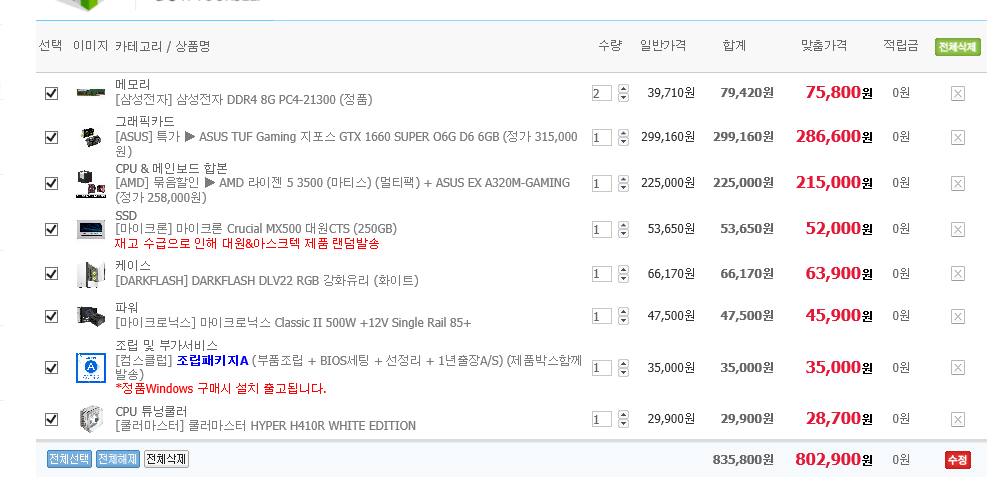Remove the Crucial MX500 SSD item via X
The image size is (990, 477).
(x=957, y=229)
